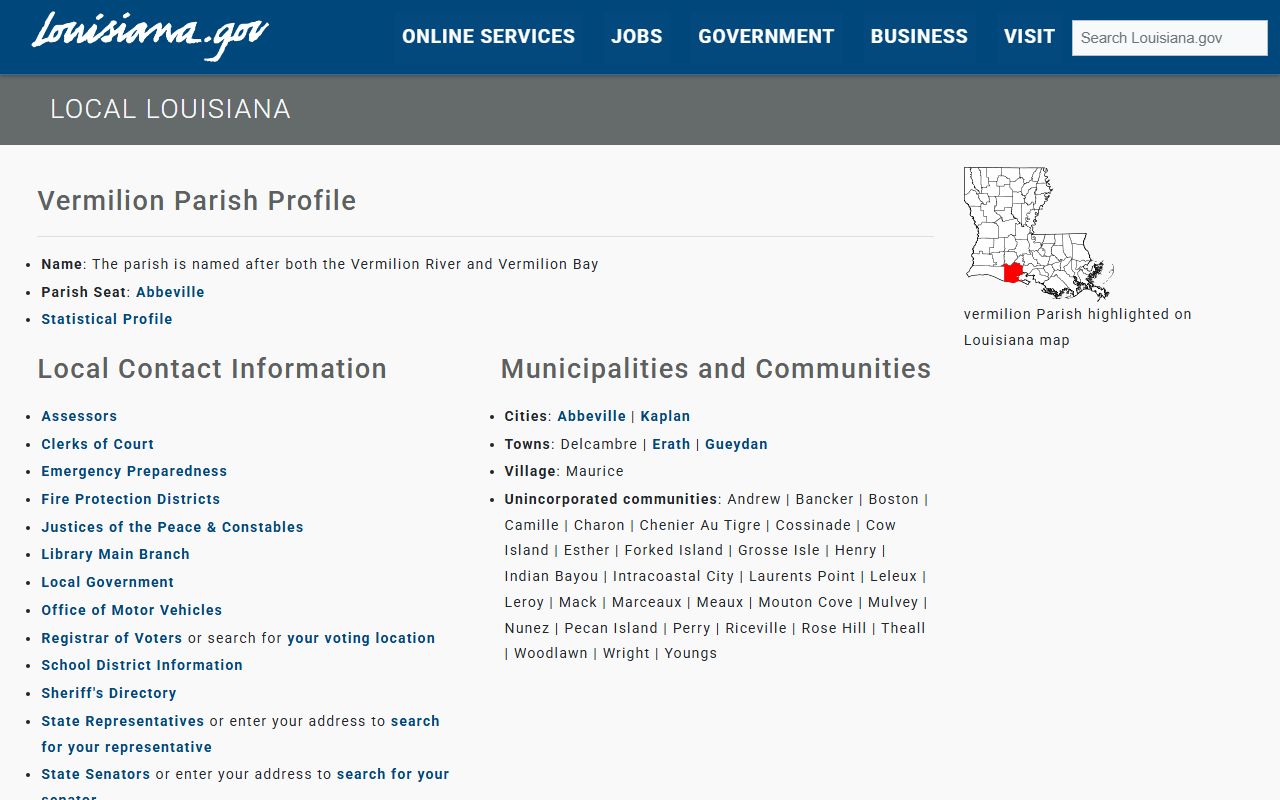The width and height of the screenshot is (1280, 800).
Task: Open the Office of Motor Vehicles link
Action: 131,610
